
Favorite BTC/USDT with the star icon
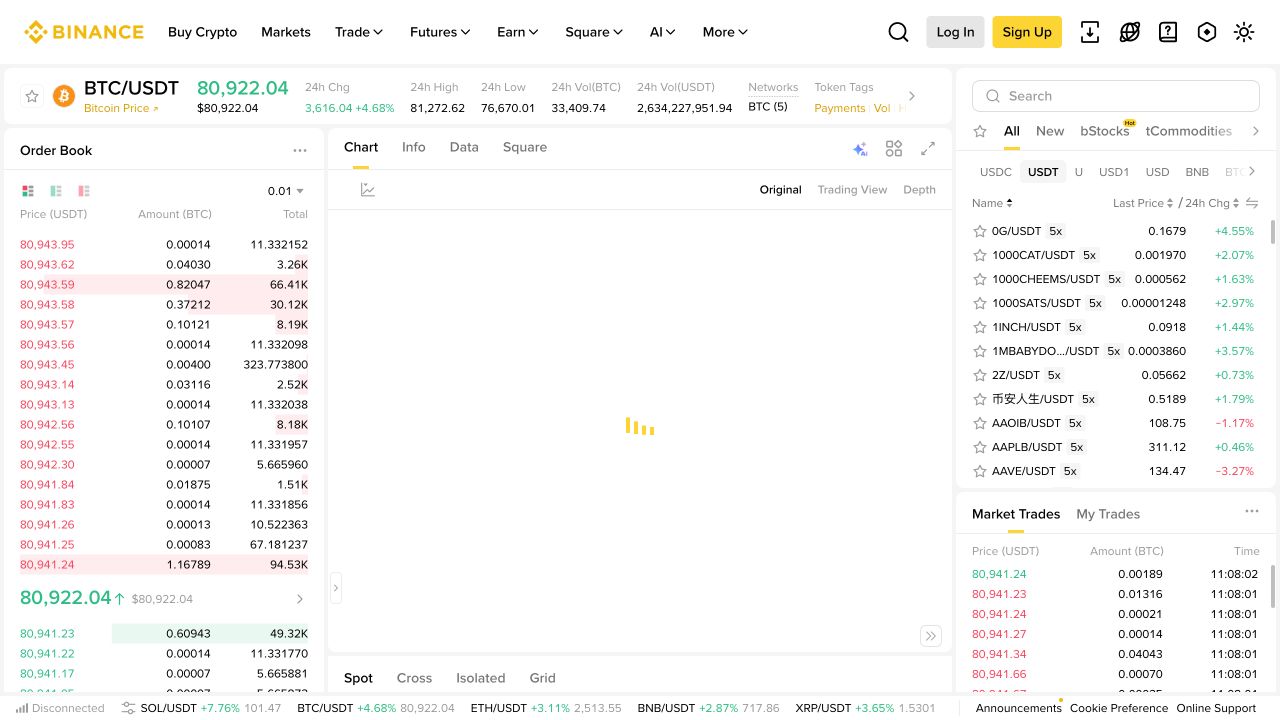click(32, 96)
